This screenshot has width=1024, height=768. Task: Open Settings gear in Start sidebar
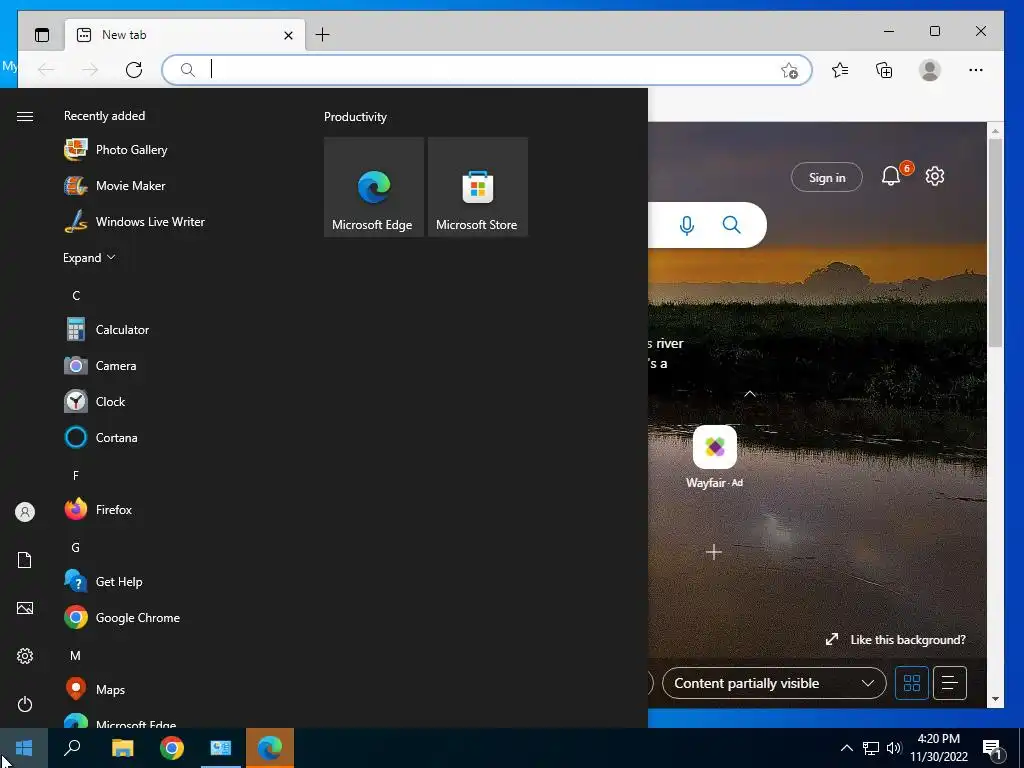point(25,656)
